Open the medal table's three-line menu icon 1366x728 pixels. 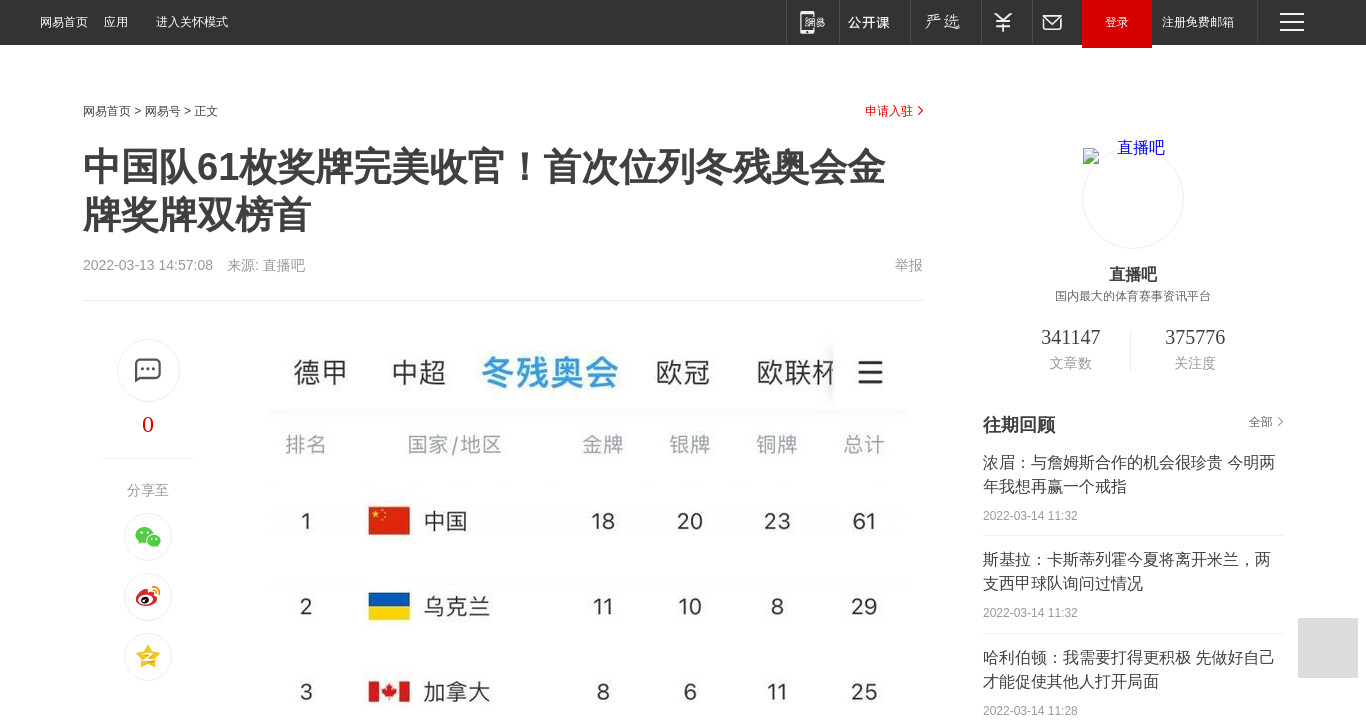coord(870,373)
